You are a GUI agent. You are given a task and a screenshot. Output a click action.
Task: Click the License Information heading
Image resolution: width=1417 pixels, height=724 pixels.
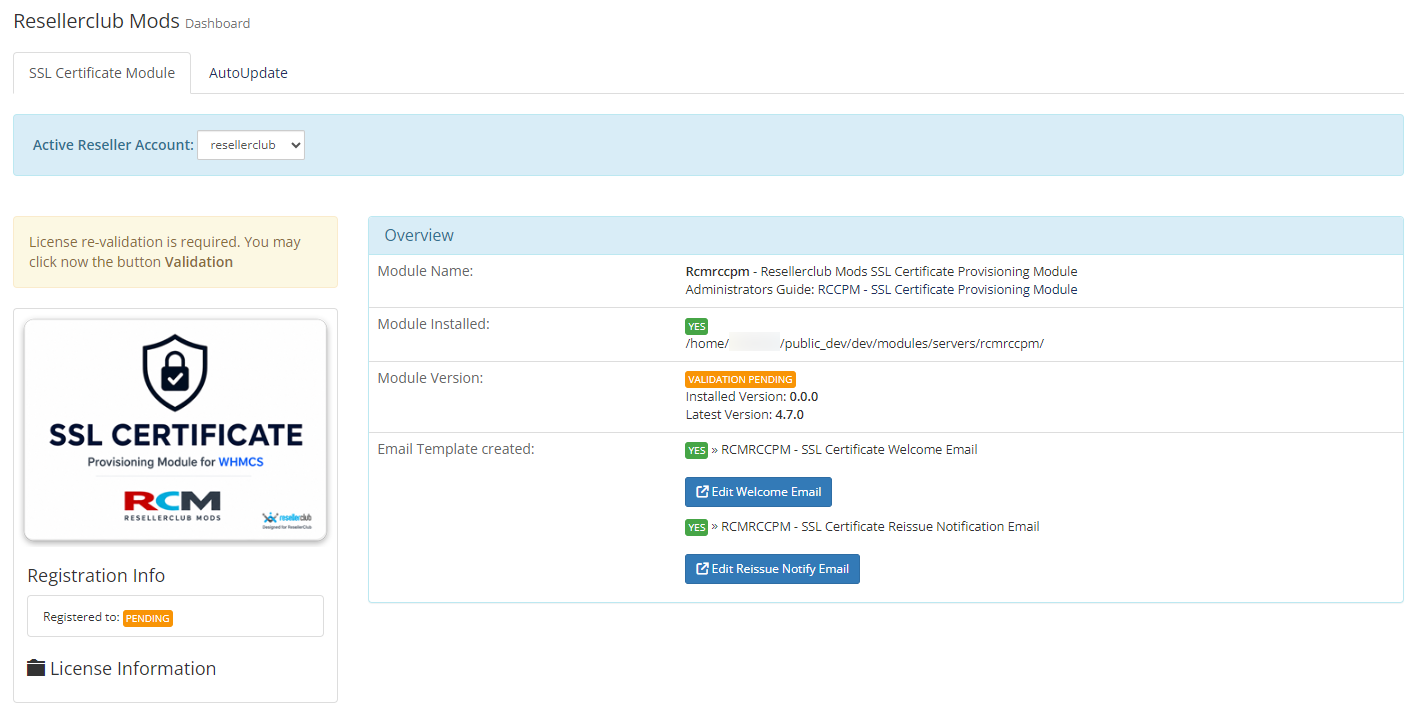click(x=133, y=668)
